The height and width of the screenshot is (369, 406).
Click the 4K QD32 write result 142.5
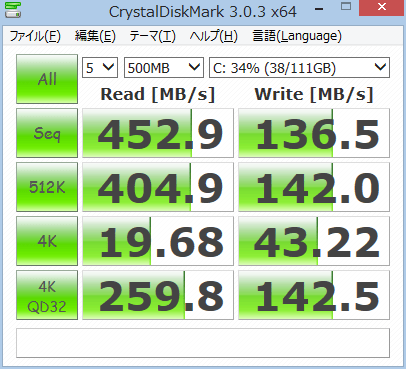pos(314,295)
